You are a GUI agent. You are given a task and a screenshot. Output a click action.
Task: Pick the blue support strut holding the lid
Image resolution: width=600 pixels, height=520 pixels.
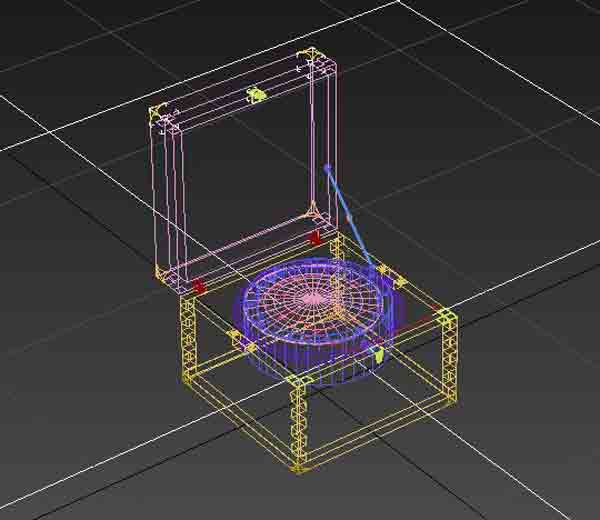[347, 216]
